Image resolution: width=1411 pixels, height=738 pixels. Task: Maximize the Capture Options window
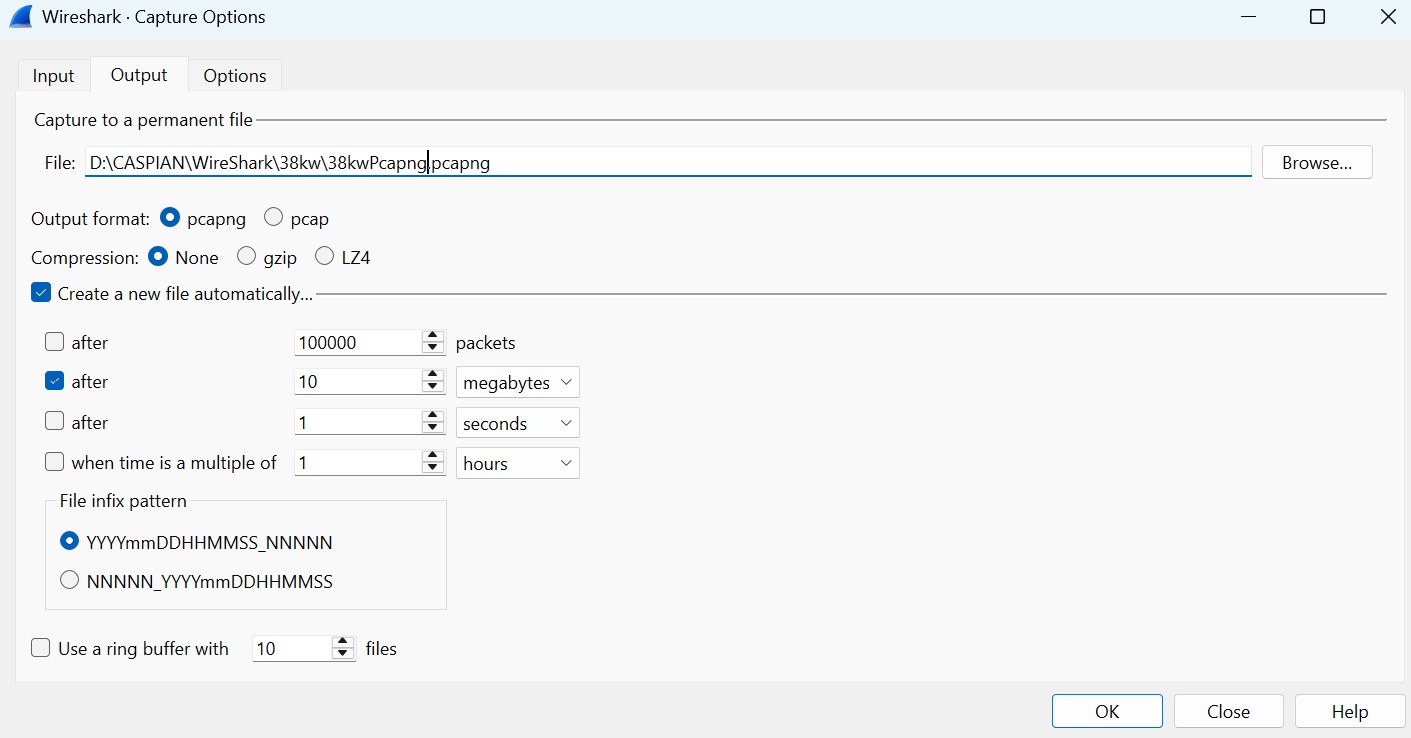(x=1317, y=17)
